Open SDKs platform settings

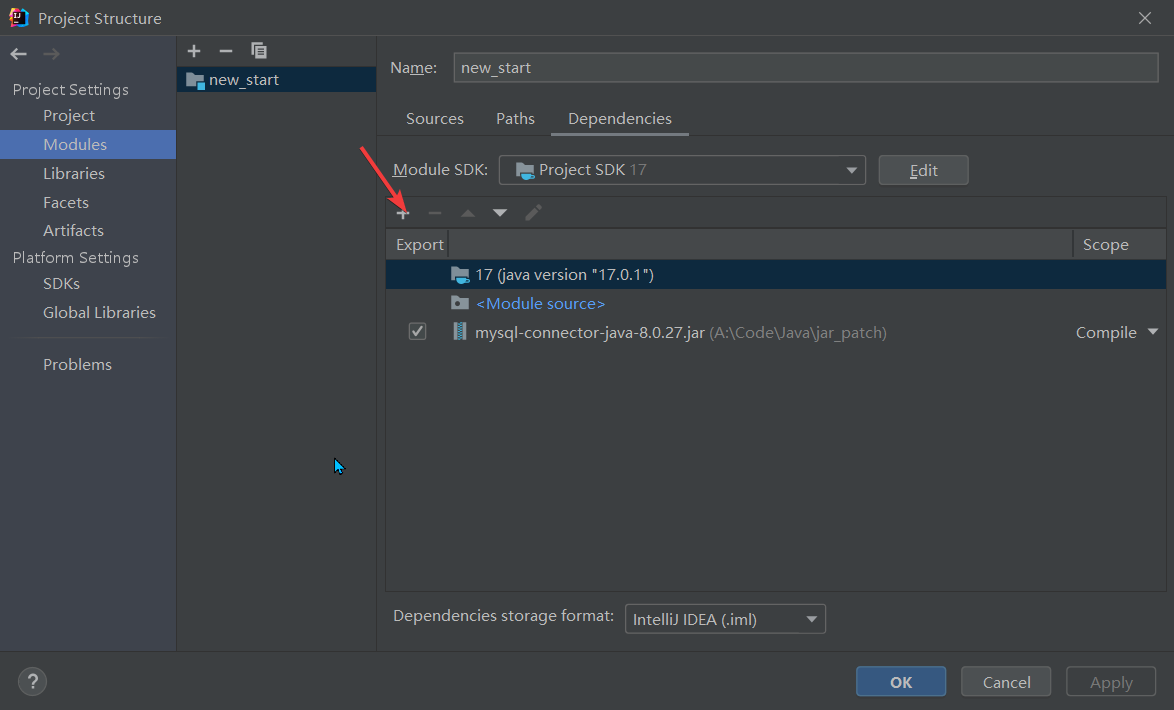[x=61, y=284]
